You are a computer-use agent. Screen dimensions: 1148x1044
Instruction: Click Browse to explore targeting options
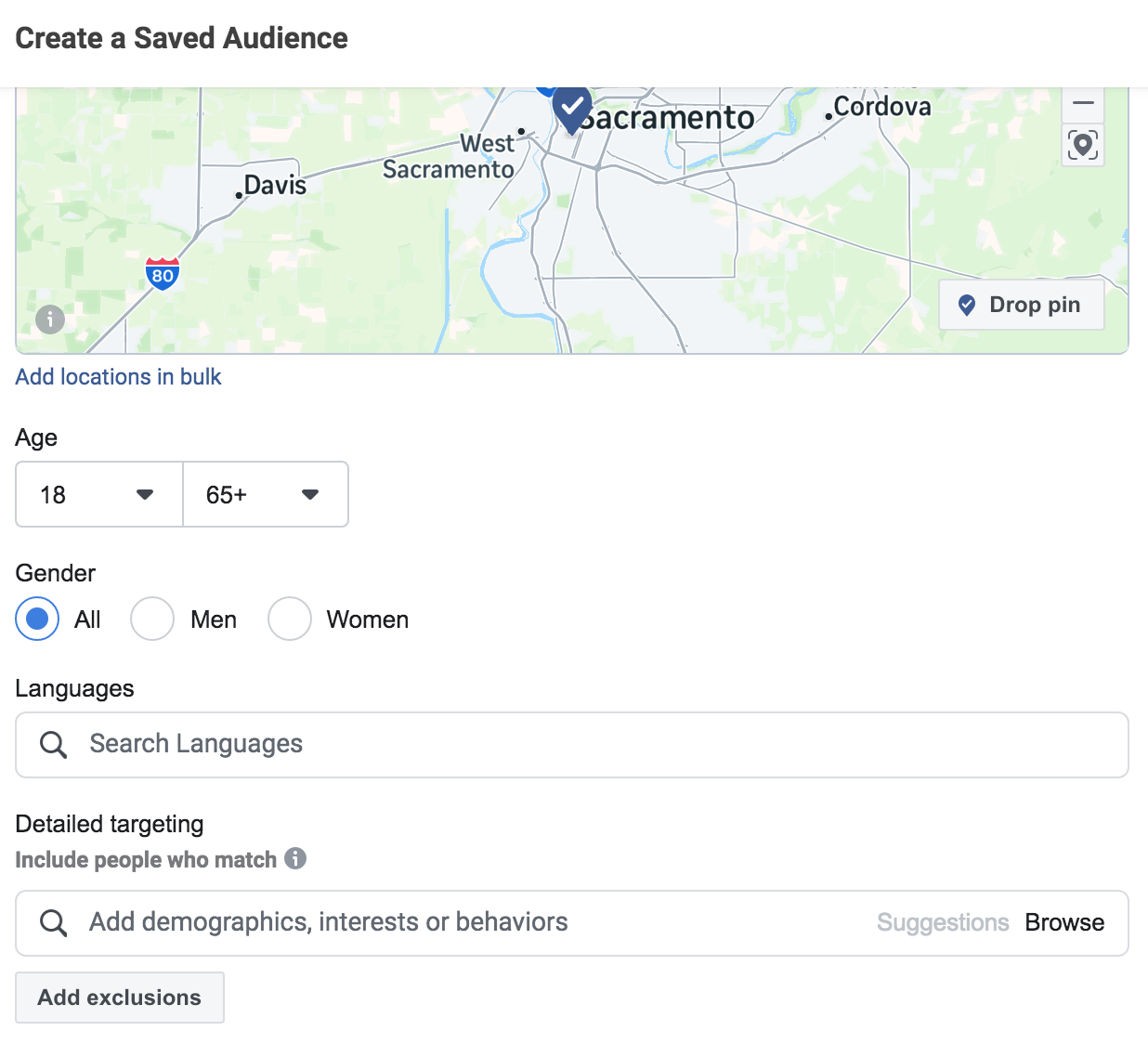pos(1064,922)
